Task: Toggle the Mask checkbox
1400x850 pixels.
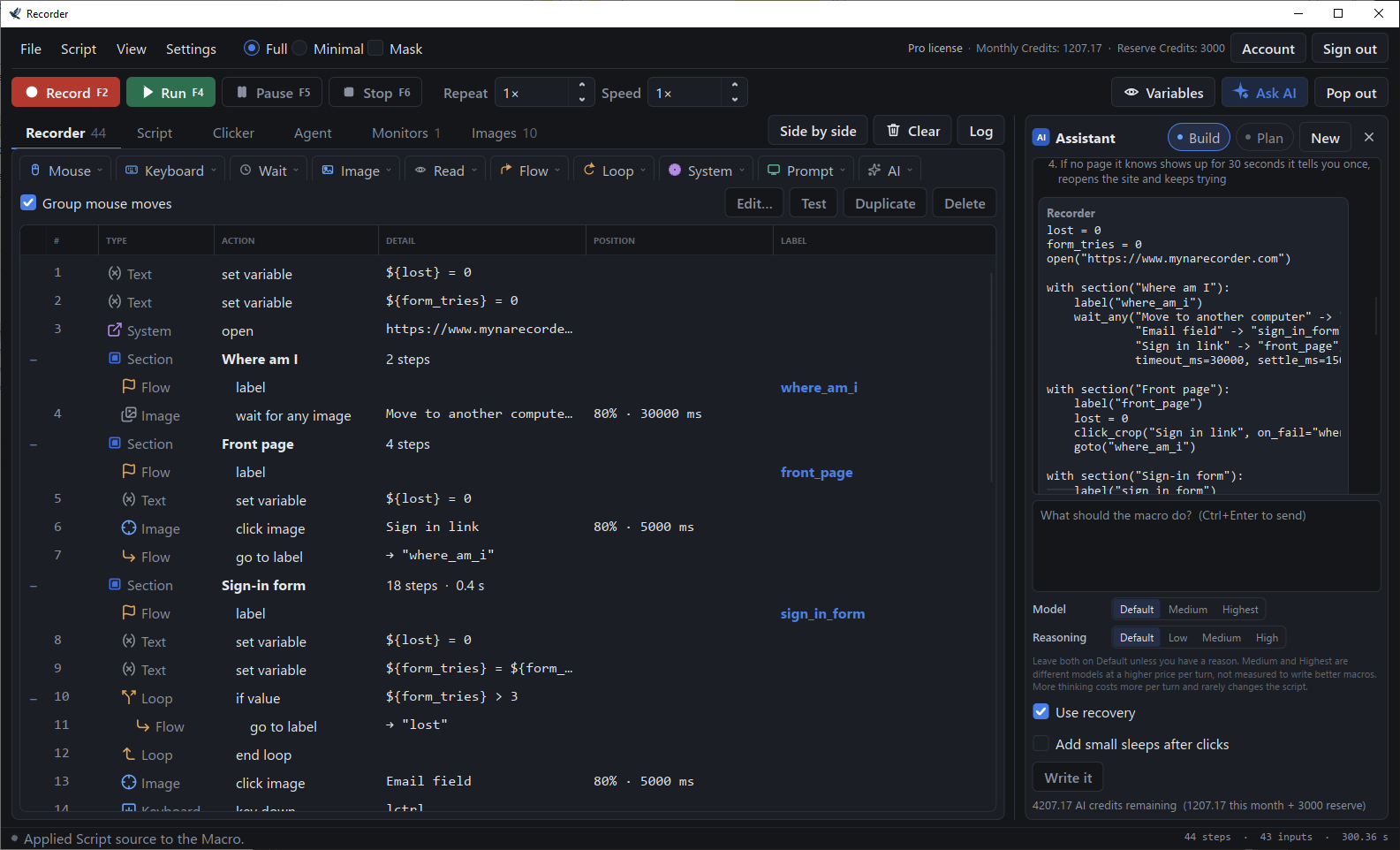Action: point(376,48)
